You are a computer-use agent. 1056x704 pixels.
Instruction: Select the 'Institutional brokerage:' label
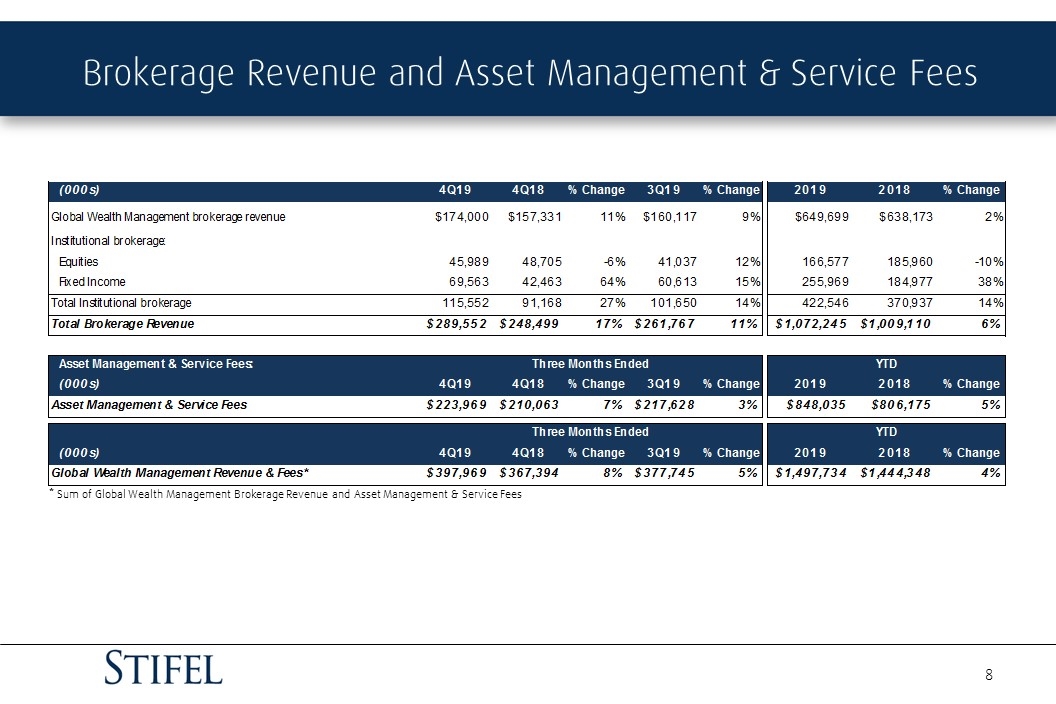point(108,241)
